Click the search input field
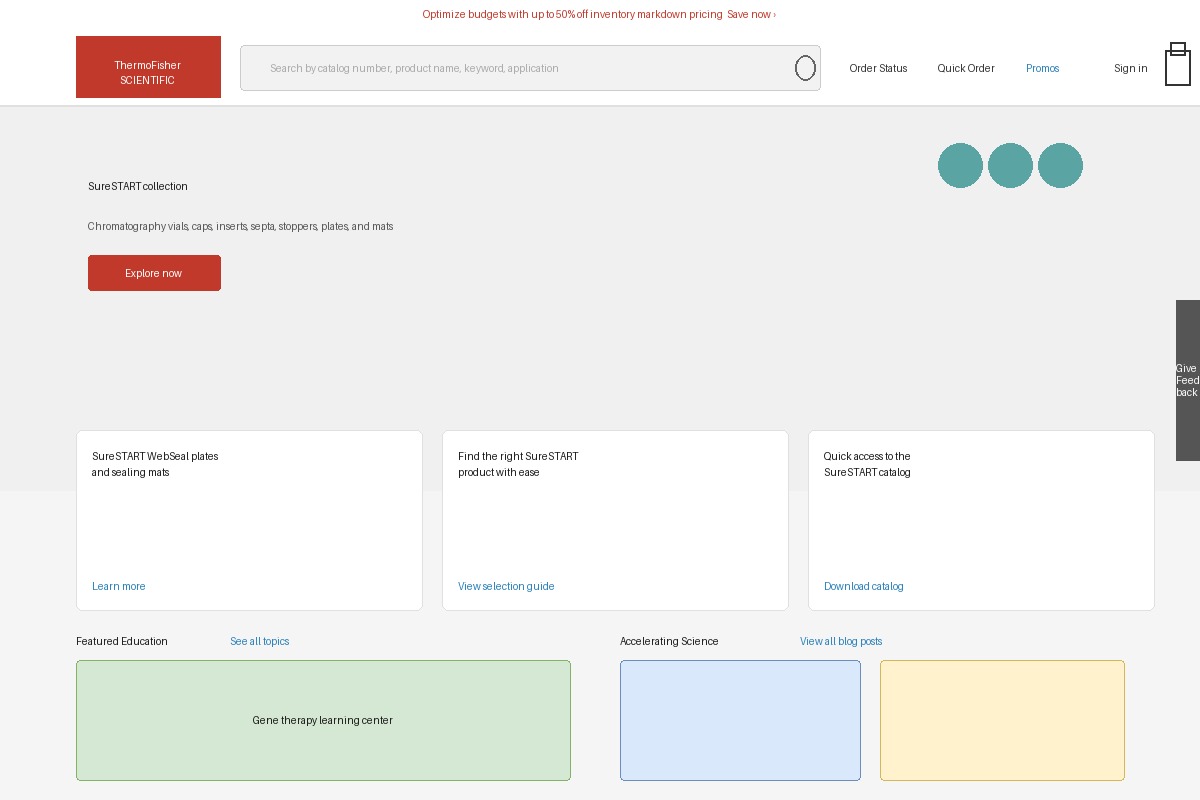This screenshot has width=1200, height=800. [530, 68]
